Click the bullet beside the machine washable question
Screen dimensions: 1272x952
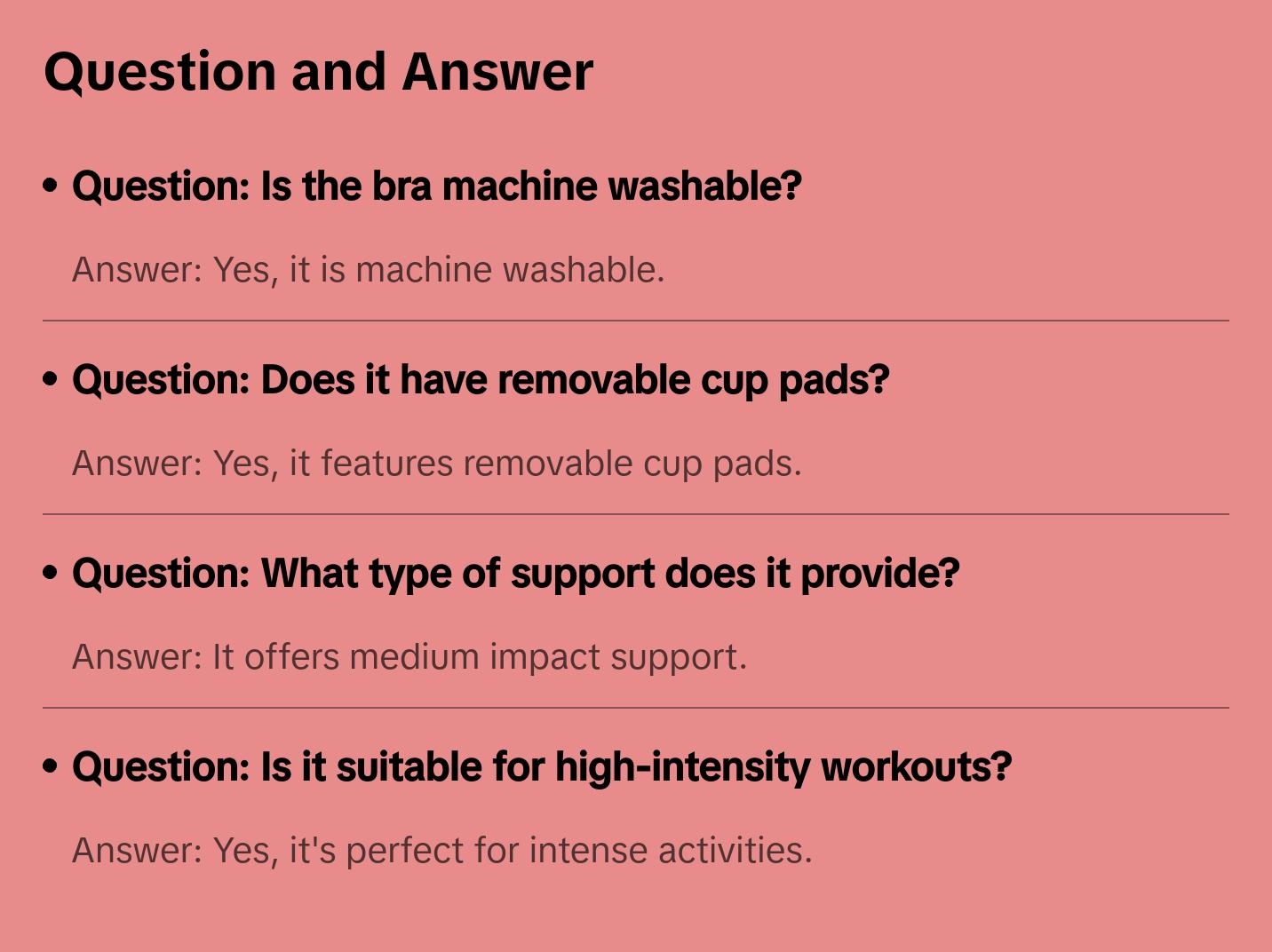[51, 186]
